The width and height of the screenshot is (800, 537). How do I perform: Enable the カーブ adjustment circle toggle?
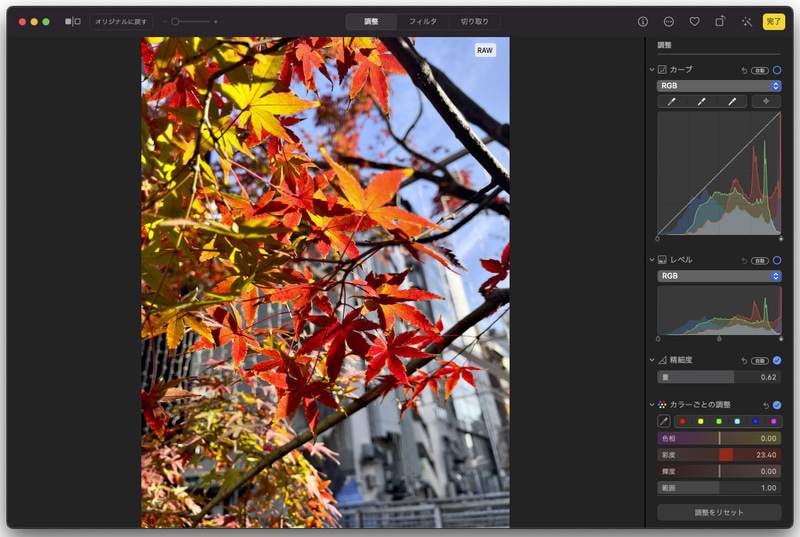(x=777, y=70)
